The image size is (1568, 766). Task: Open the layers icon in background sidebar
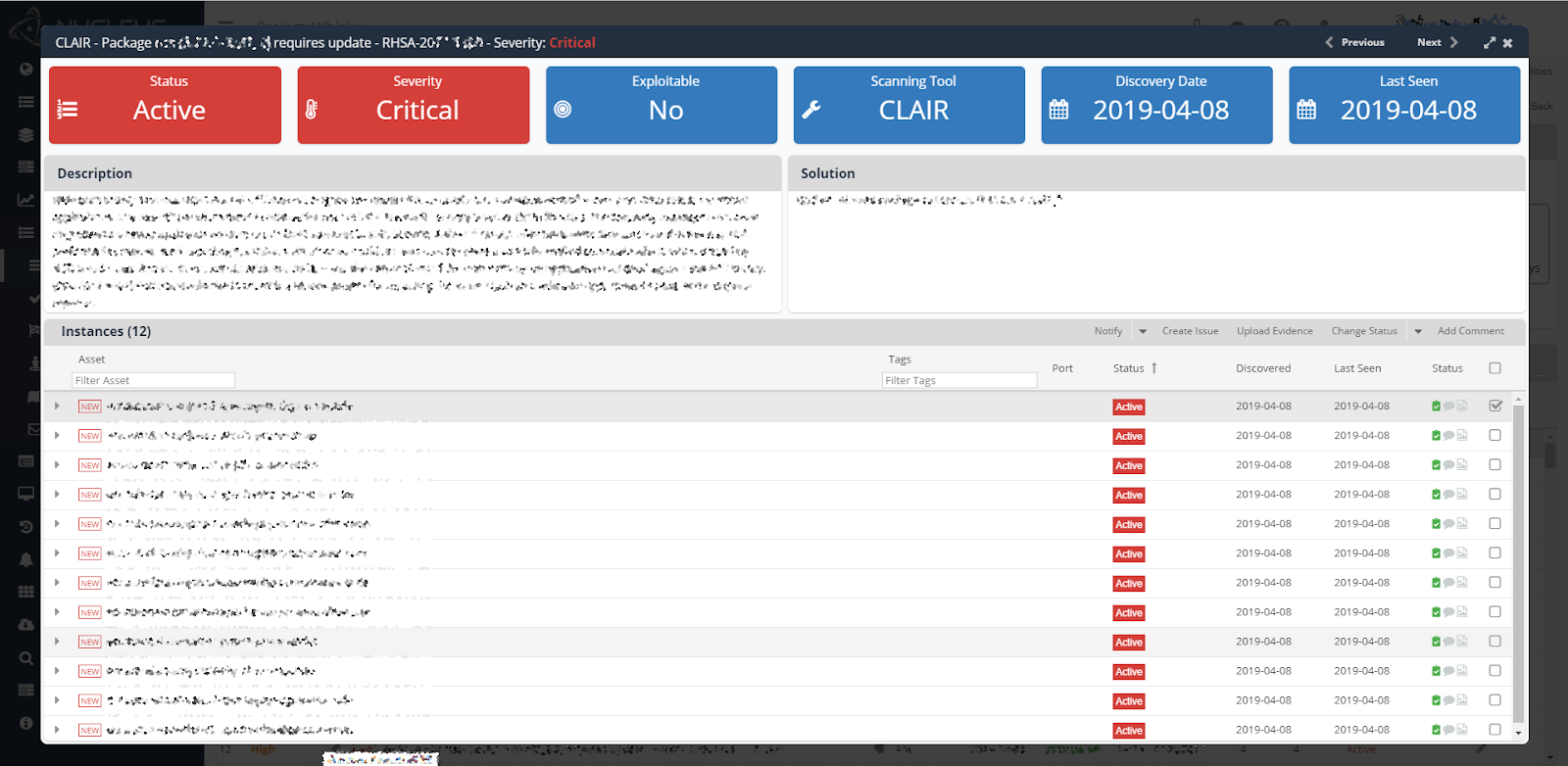pos(26,135)
